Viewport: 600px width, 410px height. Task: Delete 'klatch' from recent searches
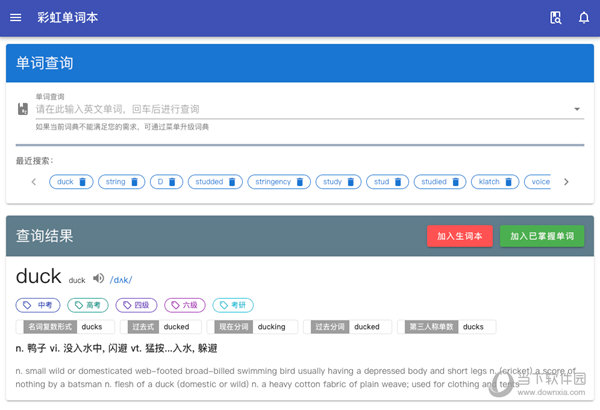click(509, 182)
